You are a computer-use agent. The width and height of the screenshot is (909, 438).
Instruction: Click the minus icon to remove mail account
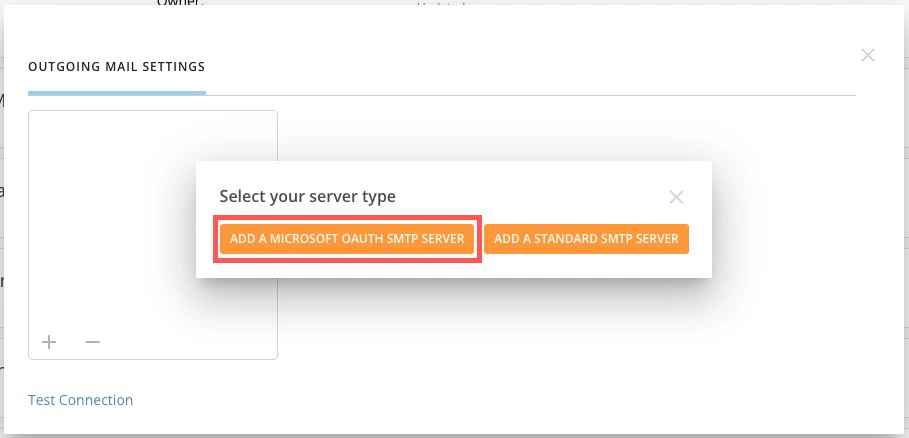(93, 342)
